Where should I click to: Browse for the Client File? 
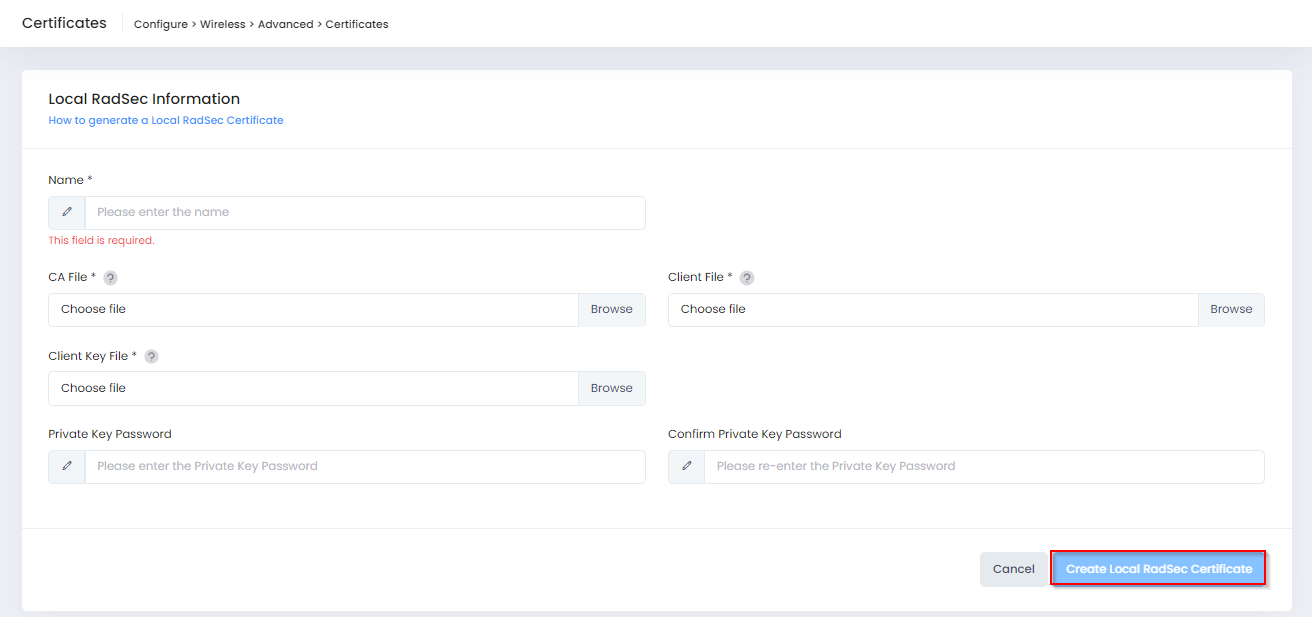(x=1231, y=310)
